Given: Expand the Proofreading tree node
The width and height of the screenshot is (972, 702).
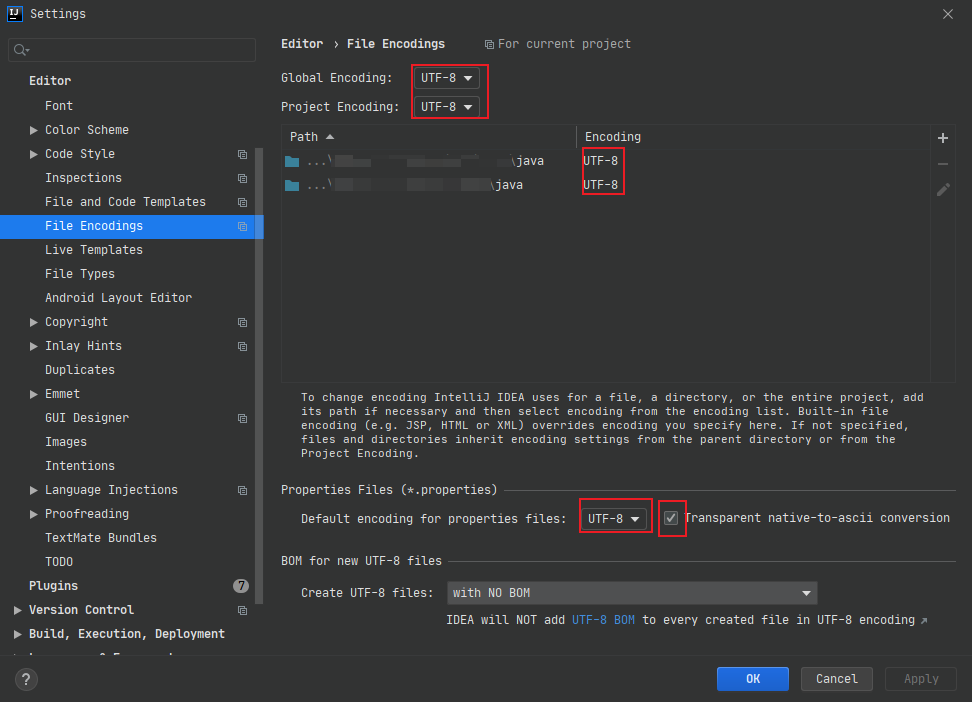Looking at the screenshot, I should 33,515.
